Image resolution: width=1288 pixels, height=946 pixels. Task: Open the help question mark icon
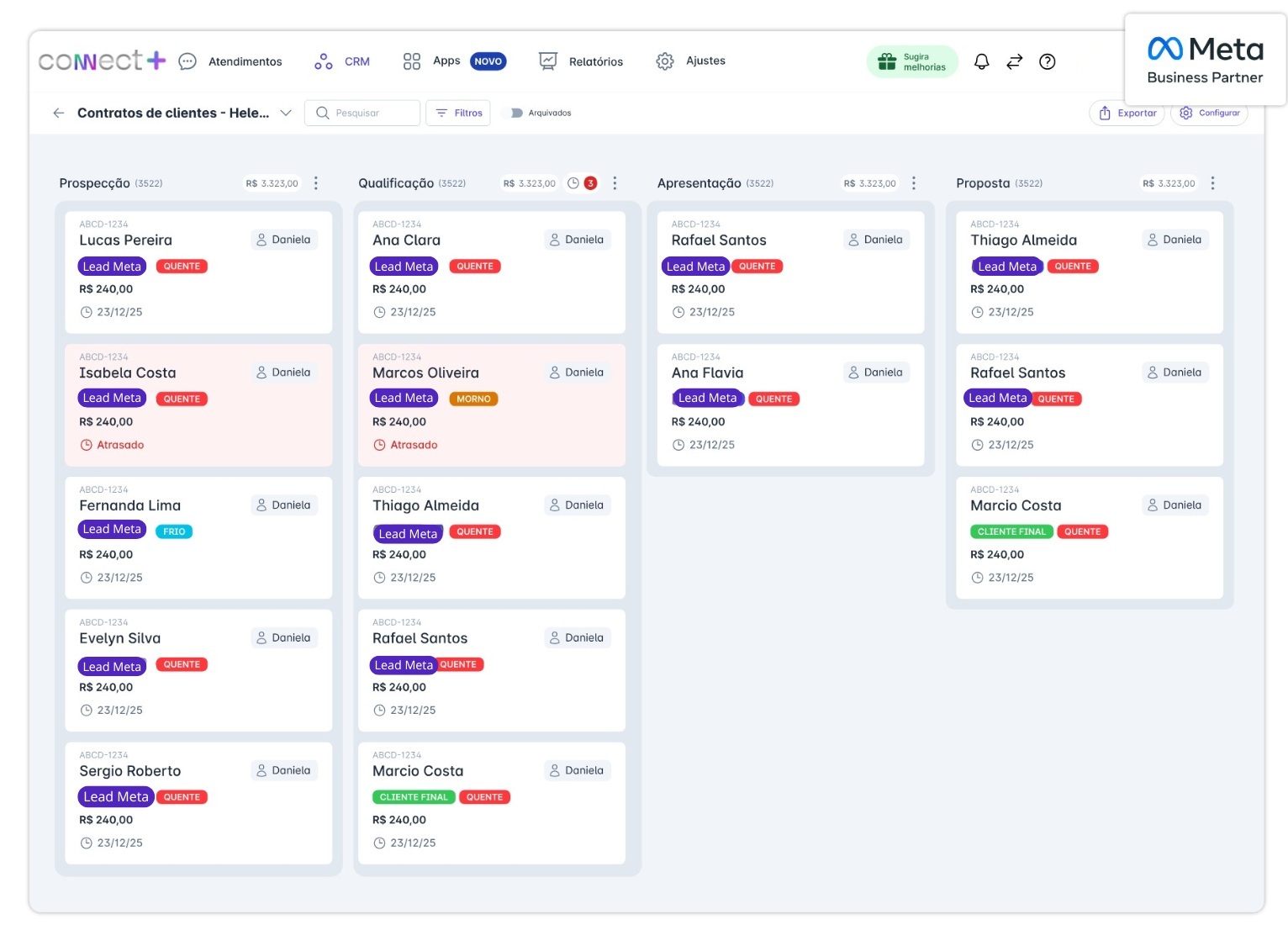click(x=1047, y=61)
